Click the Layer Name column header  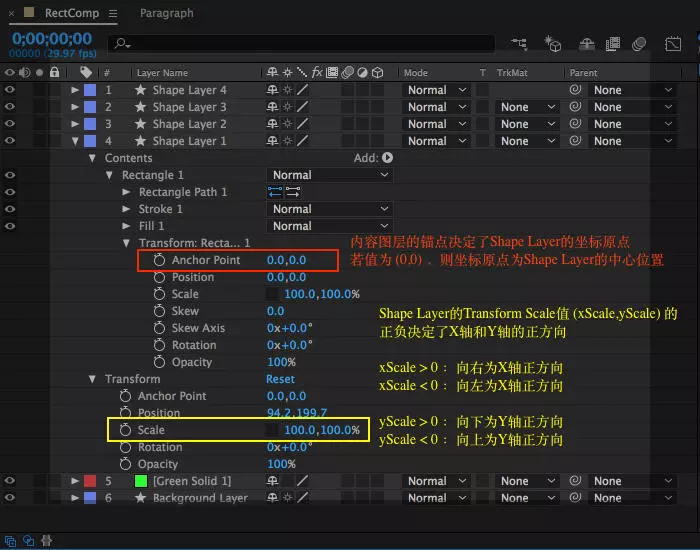tap(162, 73)
